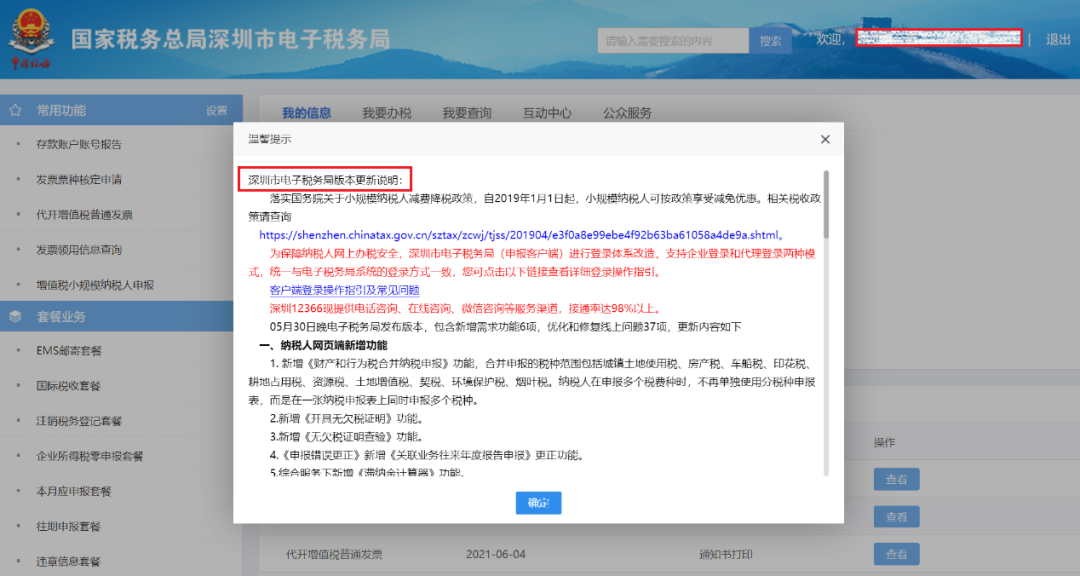Focus the search input field in the header
The width and height of the screenshot is (1080, 576).
coord(673,41)
